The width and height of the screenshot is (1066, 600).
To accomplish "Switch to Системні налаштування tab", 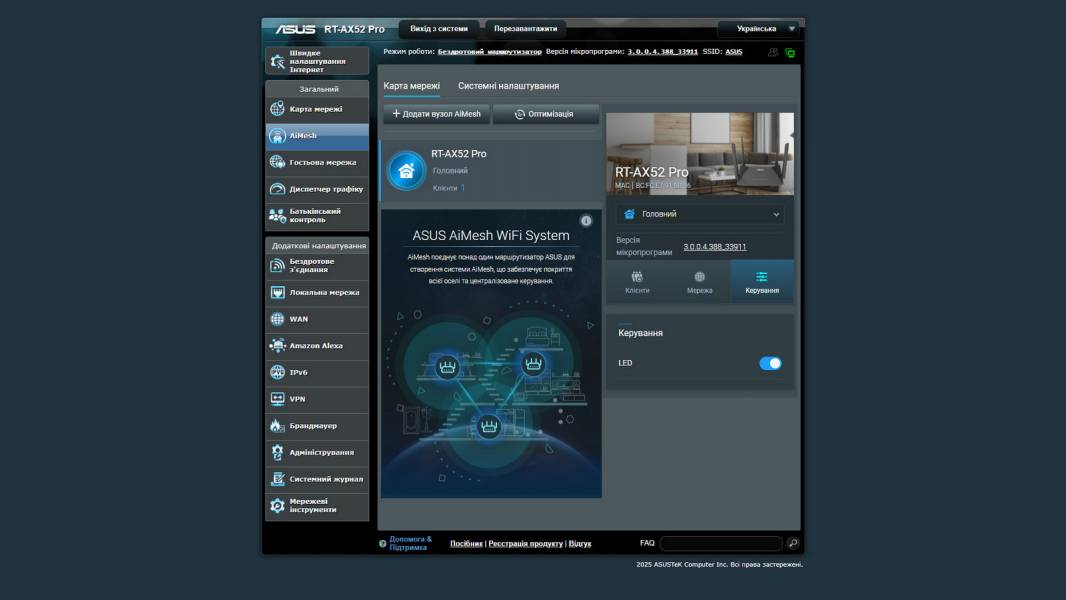I will point(508,86).
